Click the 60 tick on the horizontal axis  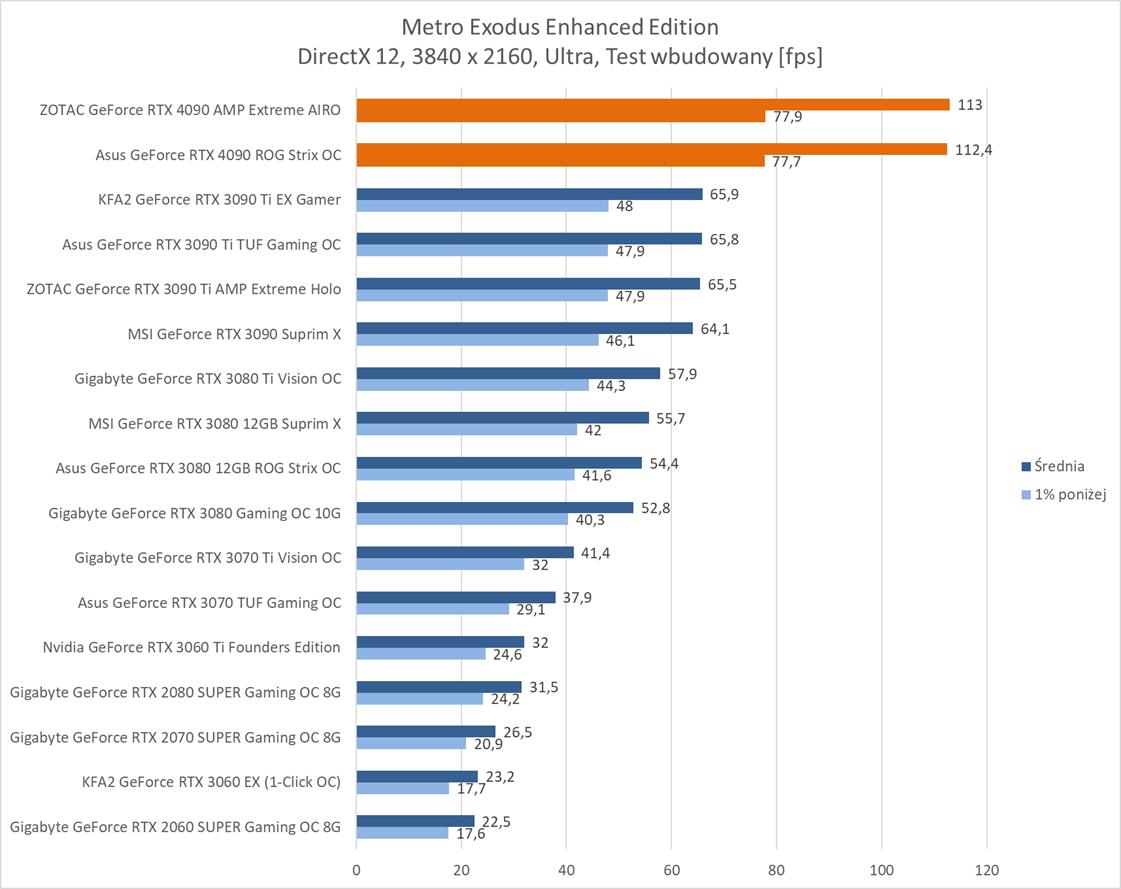(x=671, y=869)
